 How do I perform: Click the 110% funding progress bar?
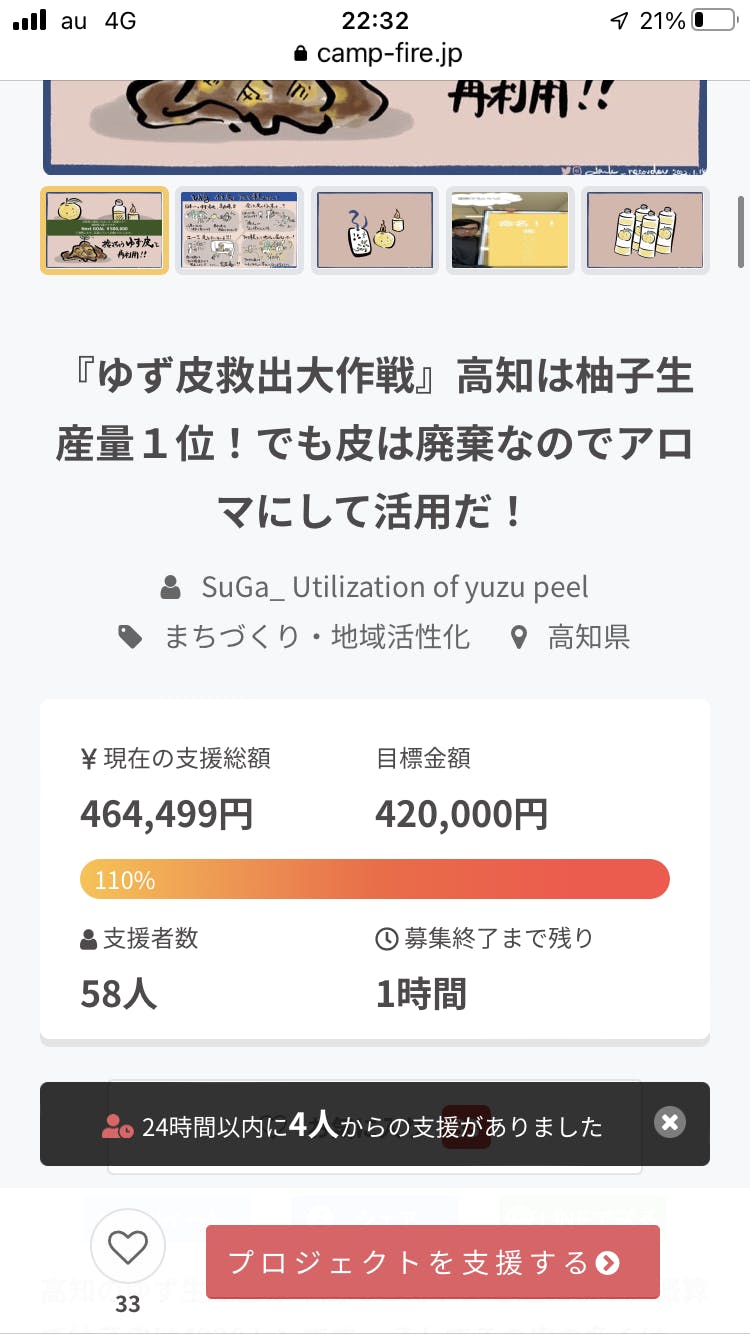[375, 880]
